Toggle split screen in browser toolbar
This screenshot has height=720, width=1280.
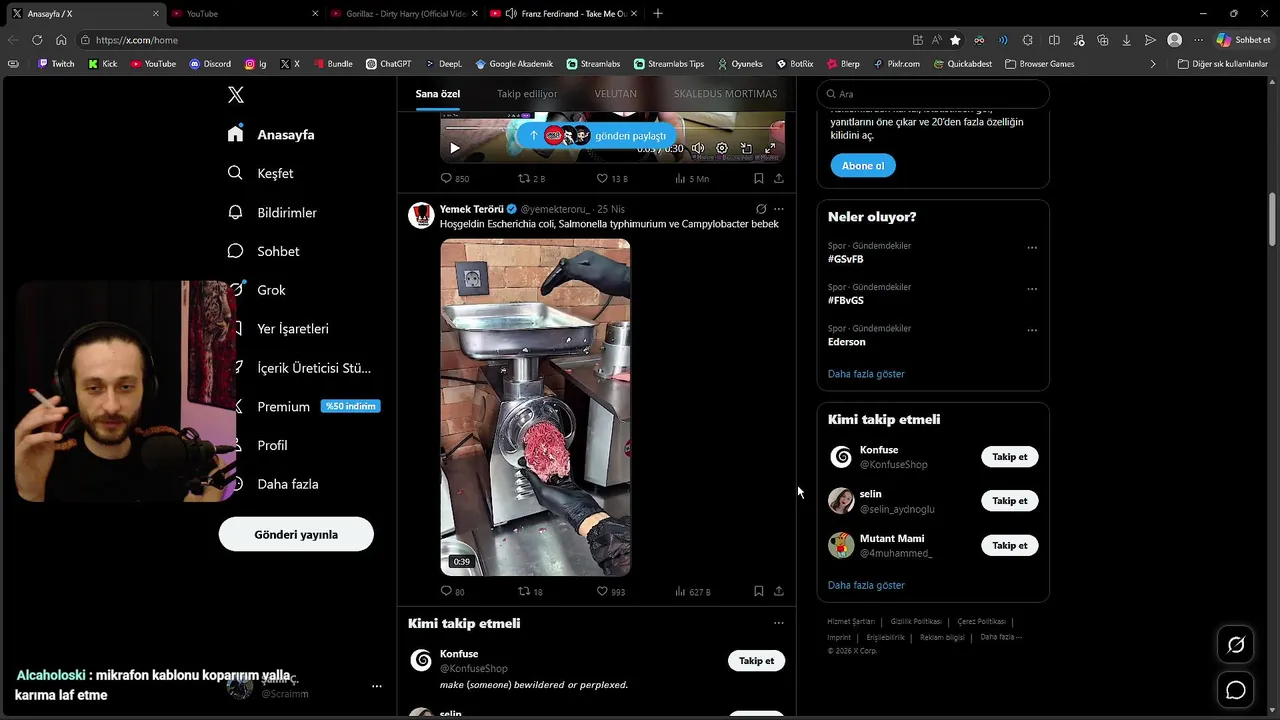[x=1054, y=40]
